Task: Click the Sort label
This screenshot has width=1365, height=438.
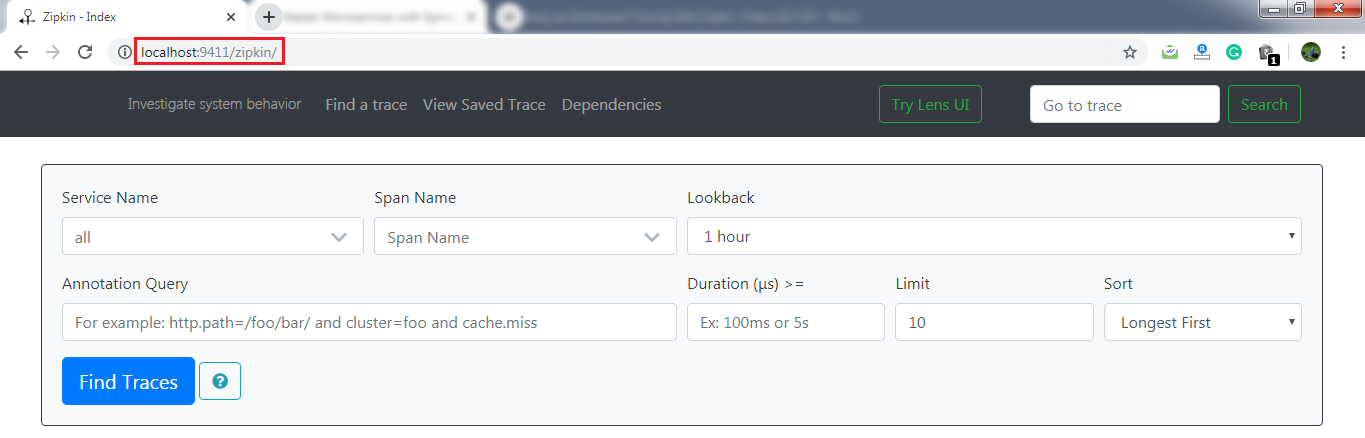Action: 1118,284
